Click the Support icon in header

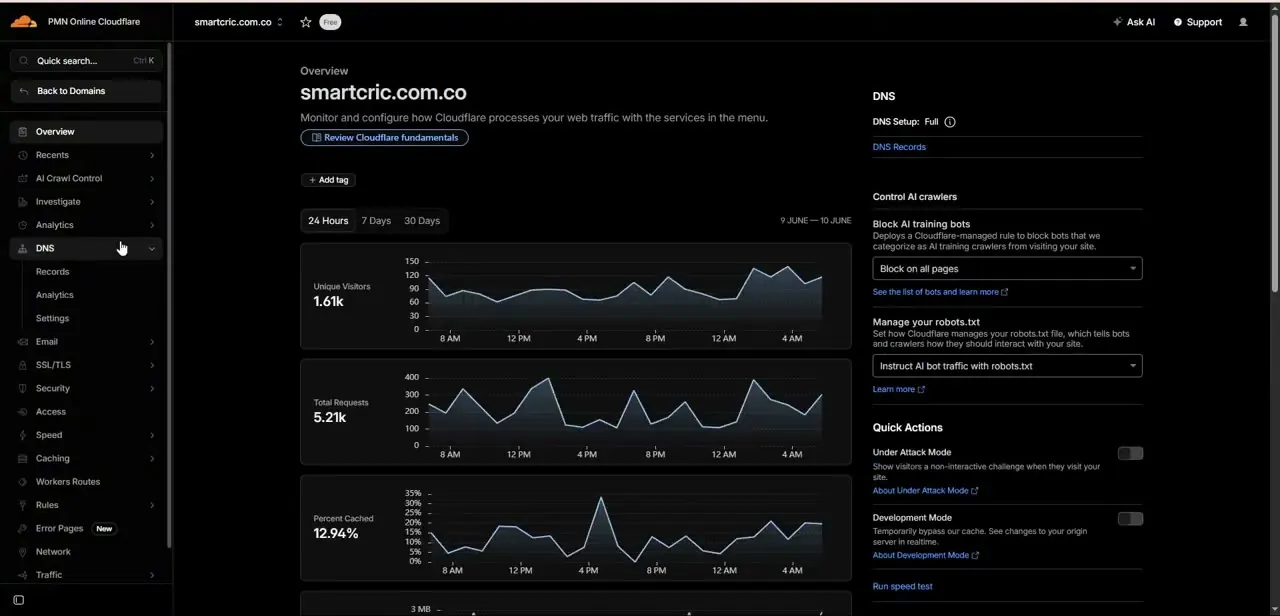coord(1178,22)
